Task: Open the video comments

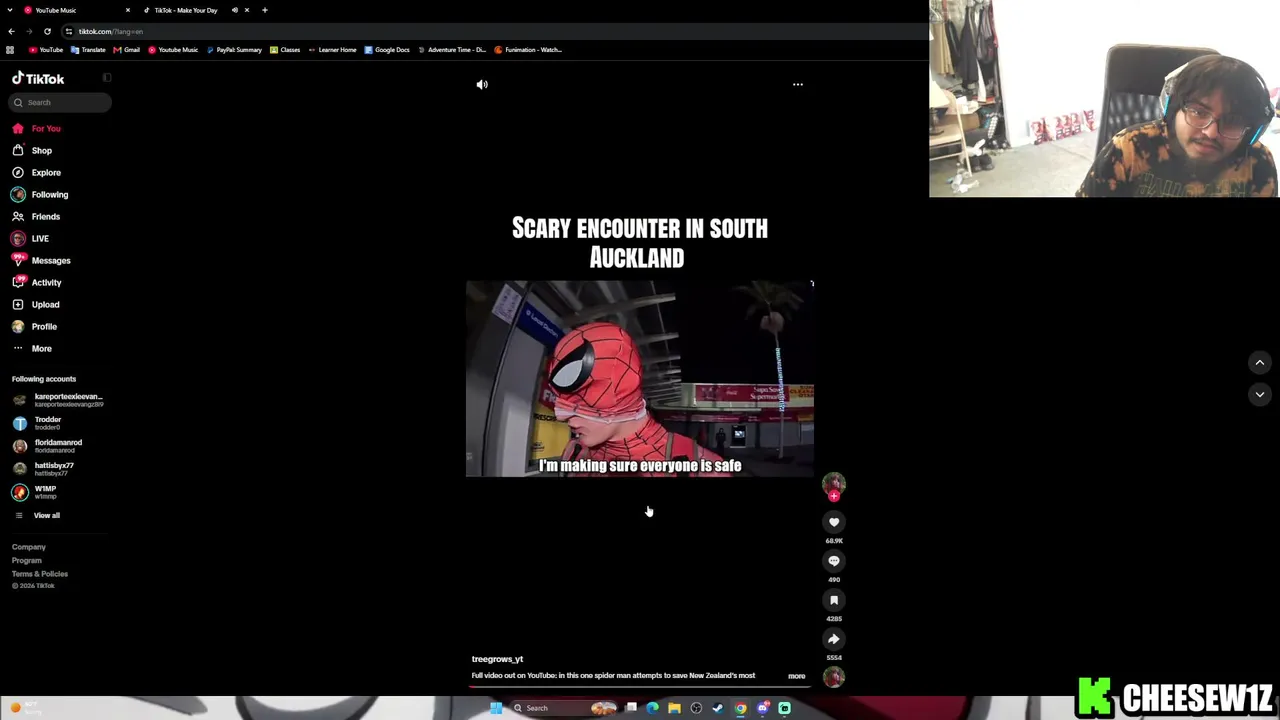Action: click(x=834, y=561)
